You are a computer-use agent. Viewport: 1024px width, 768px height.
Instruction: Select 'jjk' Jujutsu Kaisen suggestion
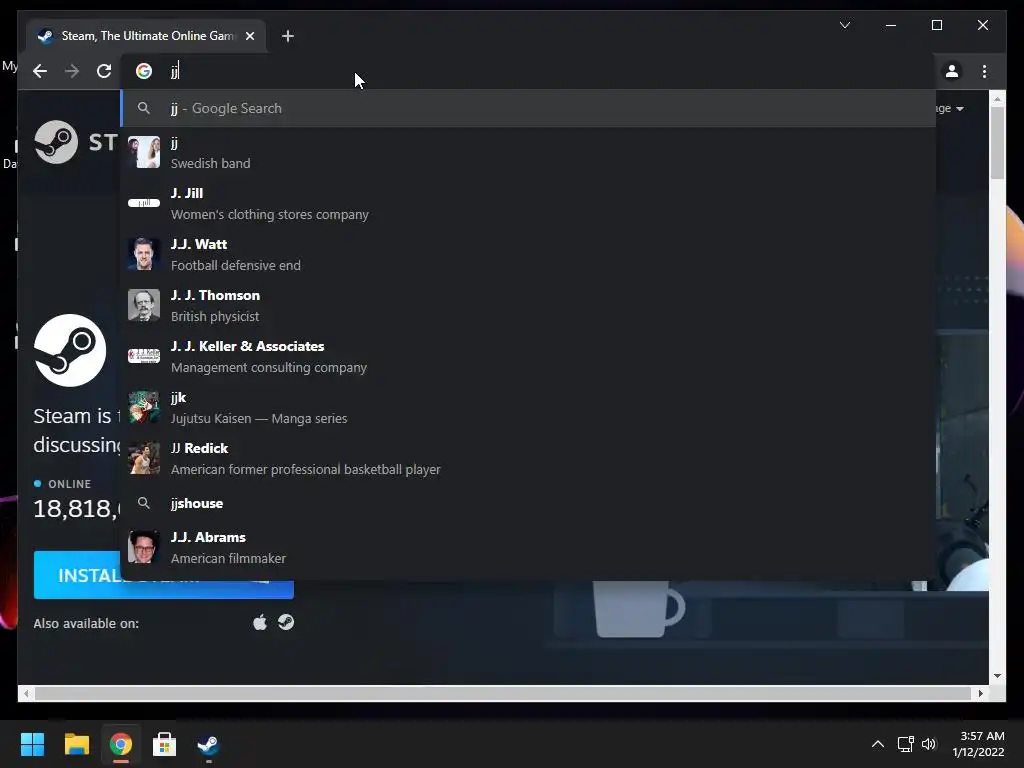coord(528,408)
